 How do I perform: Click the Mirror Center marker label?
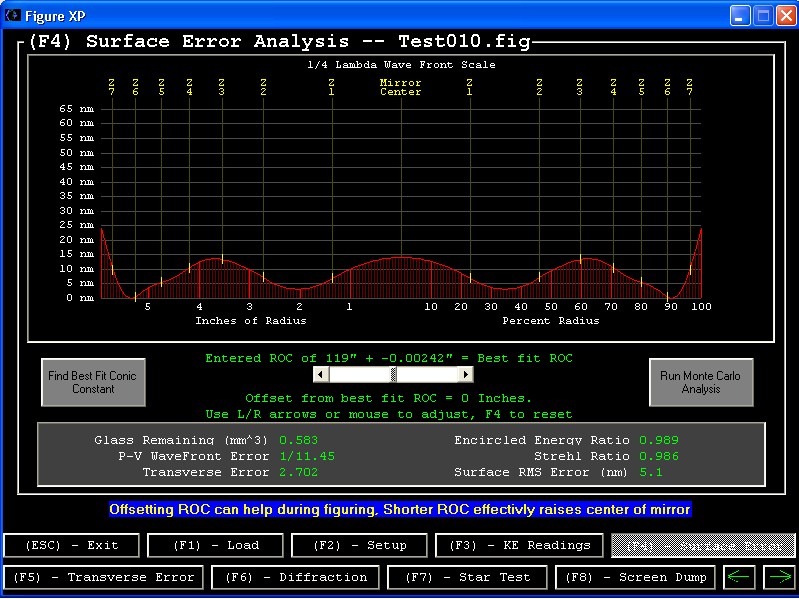point(401,87)
